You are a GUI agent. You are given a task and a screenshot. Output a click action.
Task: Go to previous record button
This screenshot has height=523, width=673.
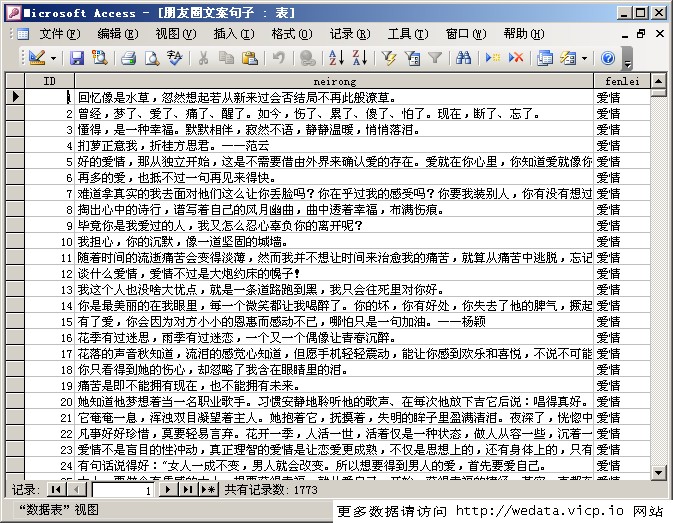(x=76, y=490)
